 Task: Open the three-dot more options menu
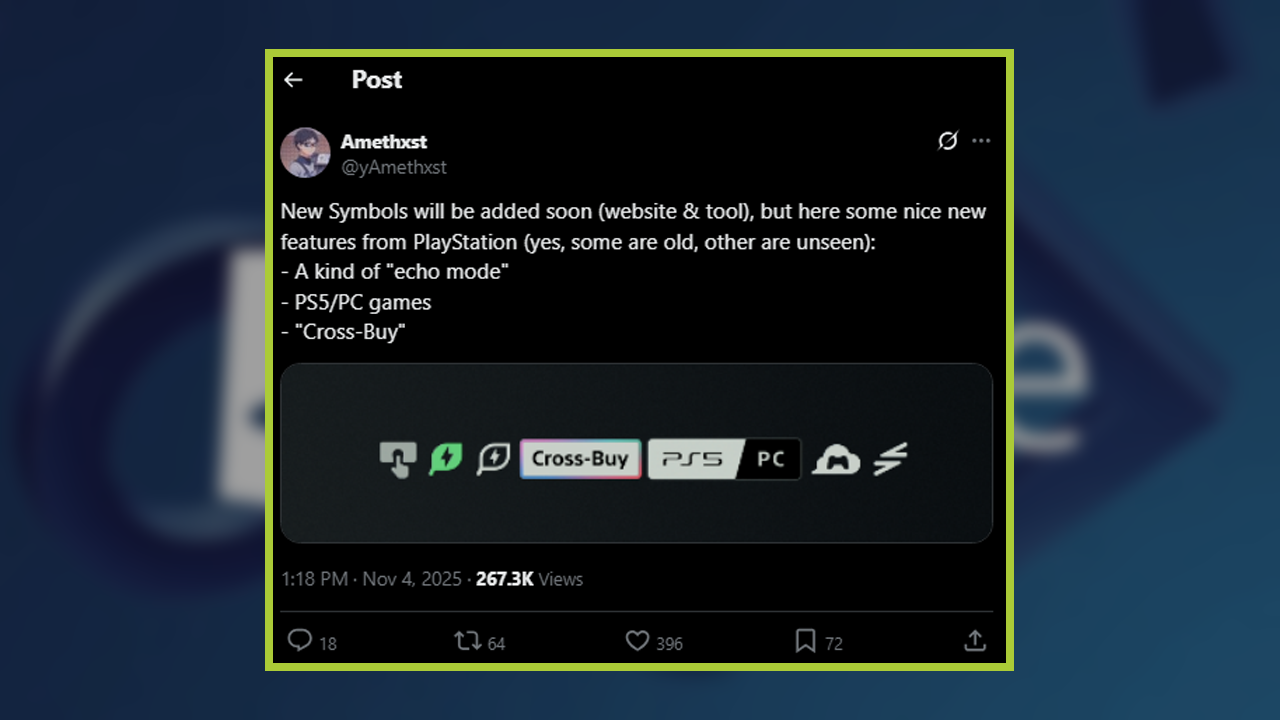click(981, 141)
